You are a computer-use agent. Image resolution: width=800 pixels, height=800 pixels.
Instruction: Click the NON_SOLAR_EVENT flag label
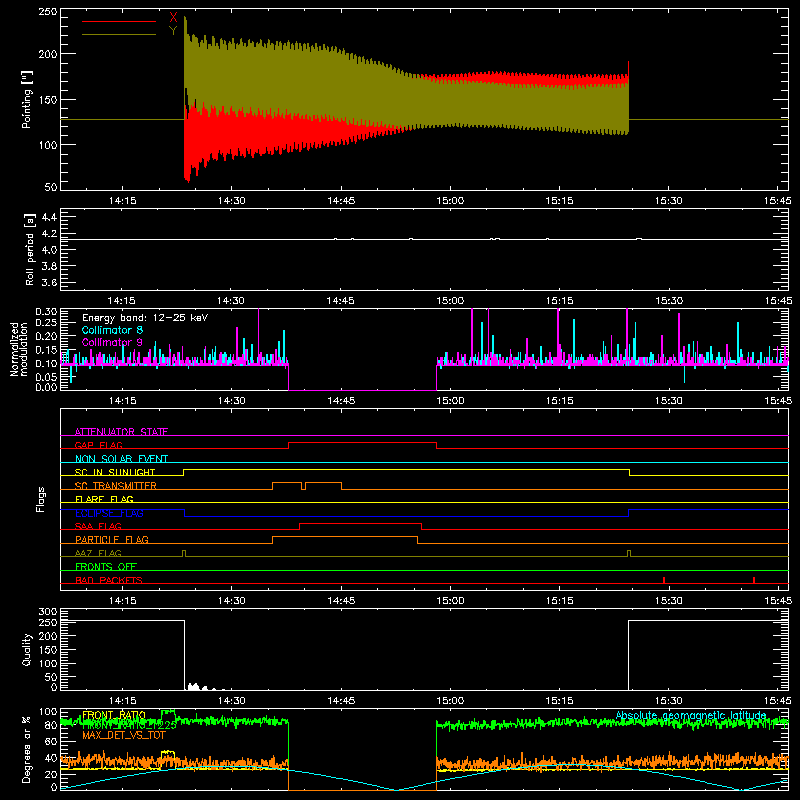coord(121,459)
